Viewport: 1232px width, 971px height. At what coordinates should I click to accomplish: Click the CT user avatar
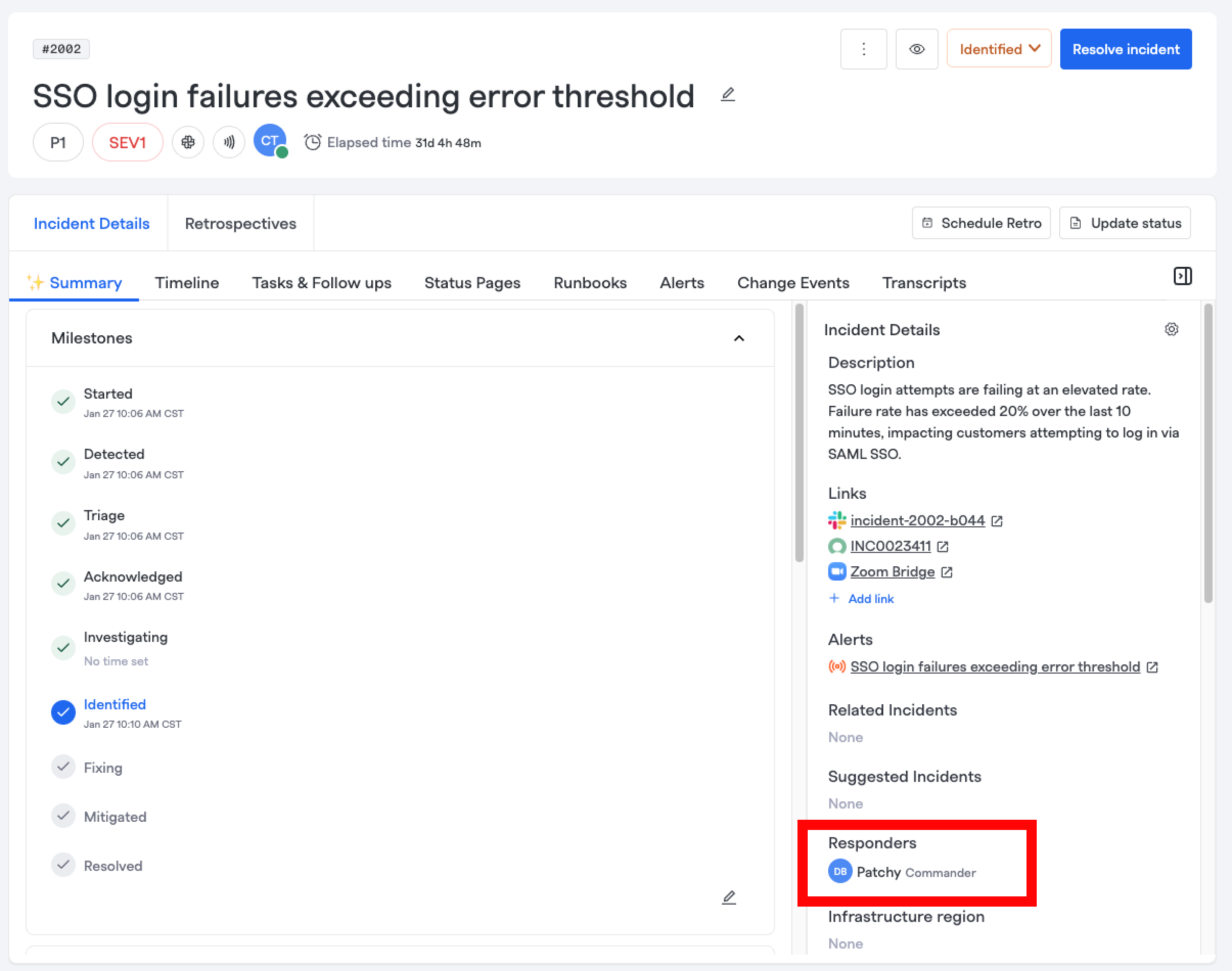pos(269,141)
